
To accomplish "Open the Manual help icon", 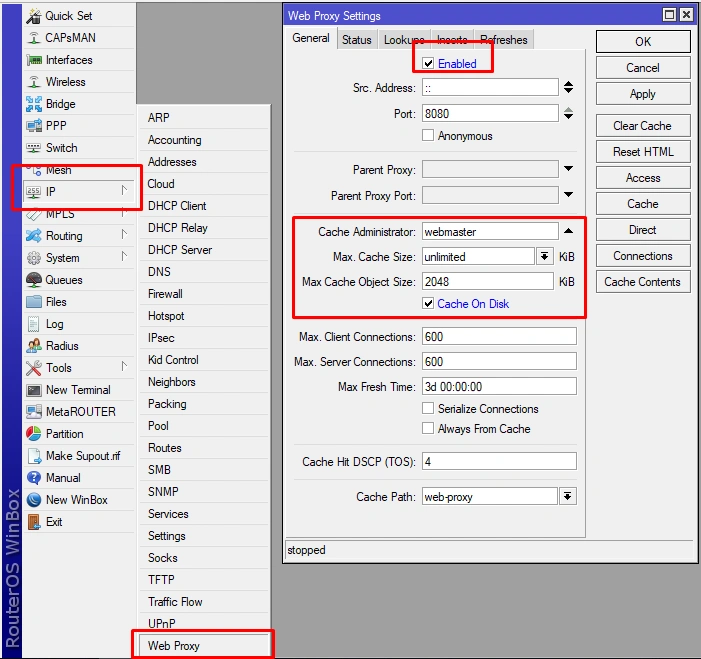I will 34,477.
